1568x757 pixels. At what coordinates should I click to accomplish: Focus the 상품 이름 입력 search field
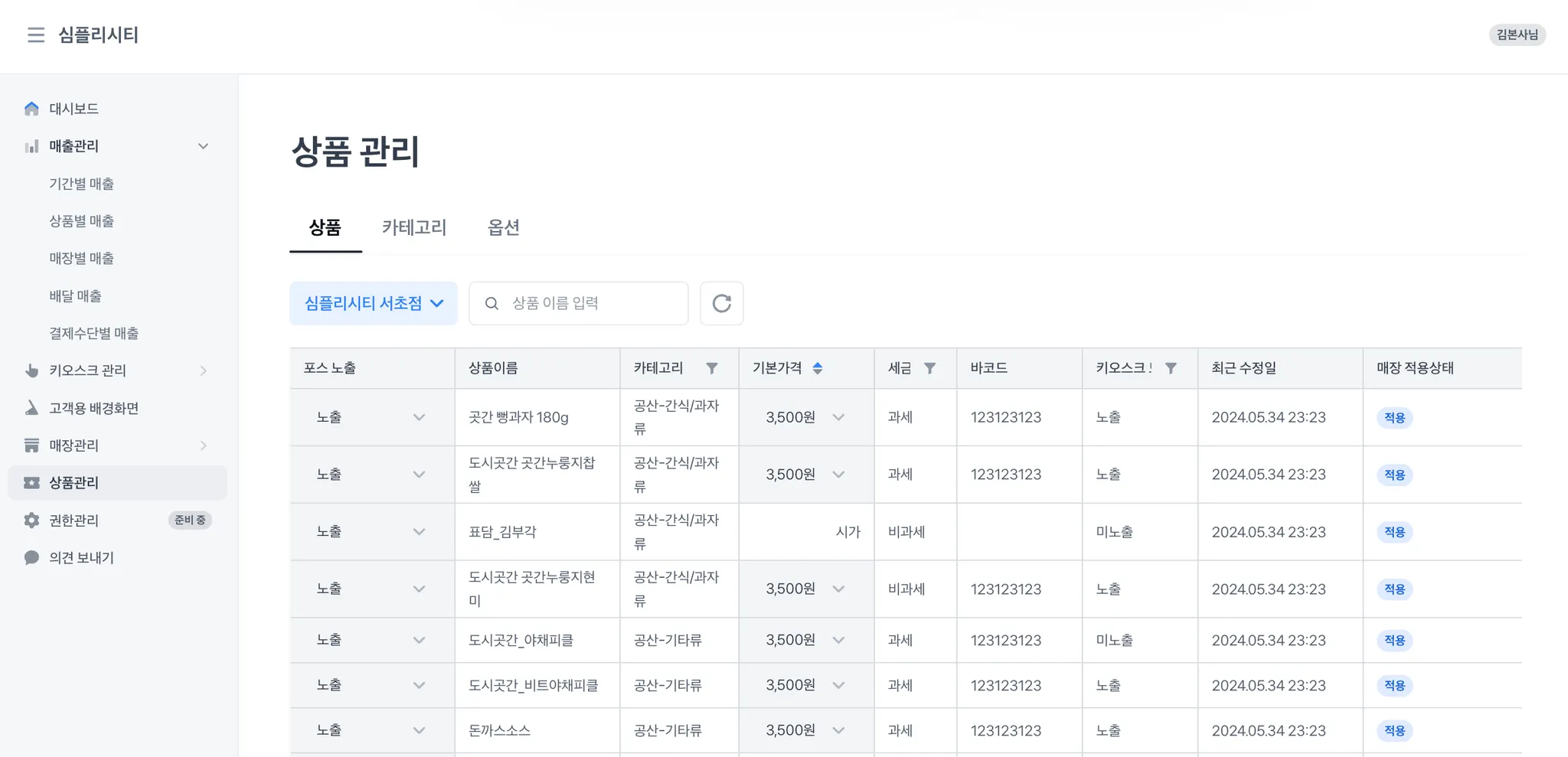tap(579, 304)
